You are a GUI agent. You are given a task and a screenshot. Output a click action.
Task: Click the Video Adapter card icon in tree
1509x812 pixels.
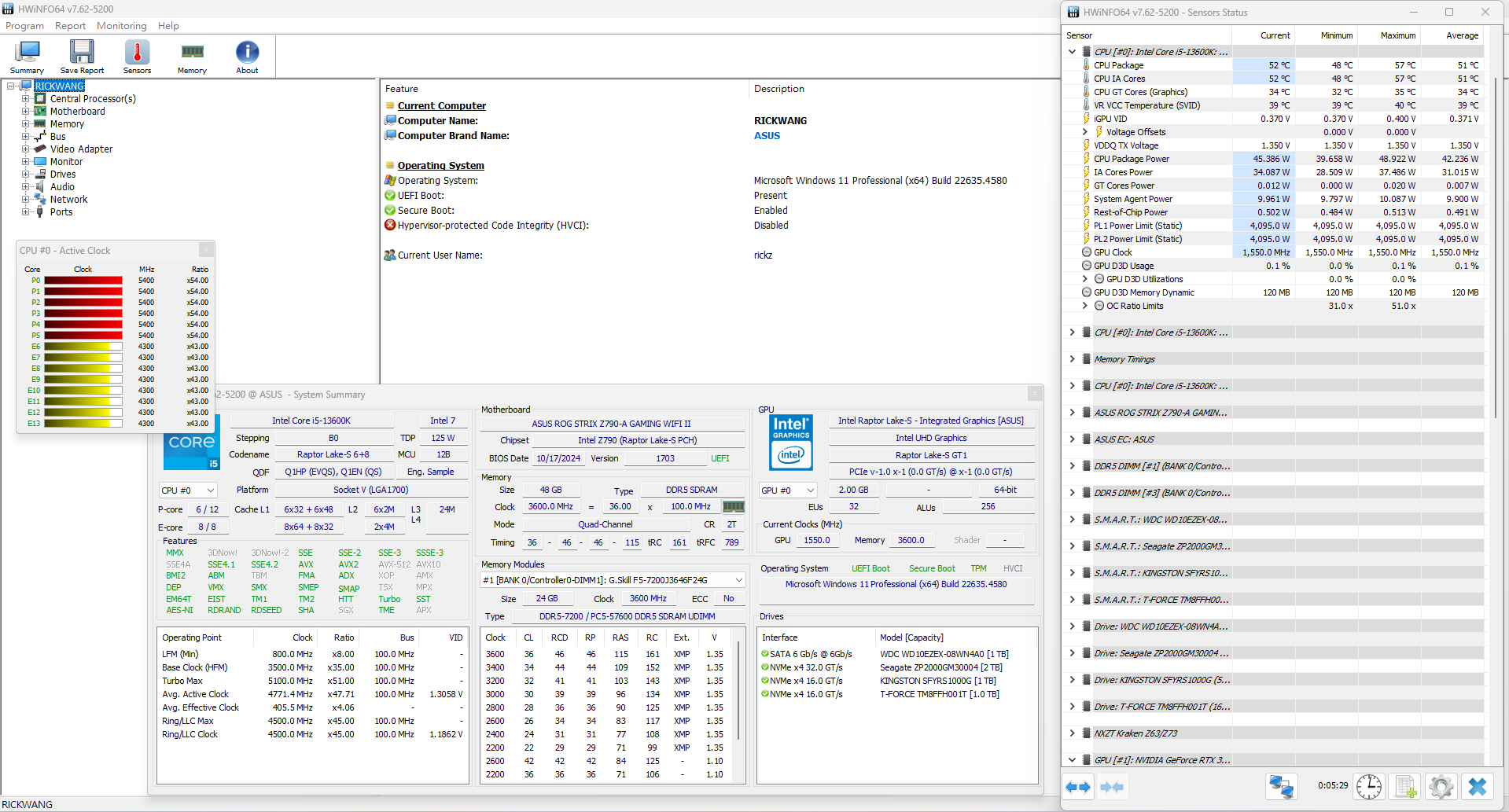(40, 149)
